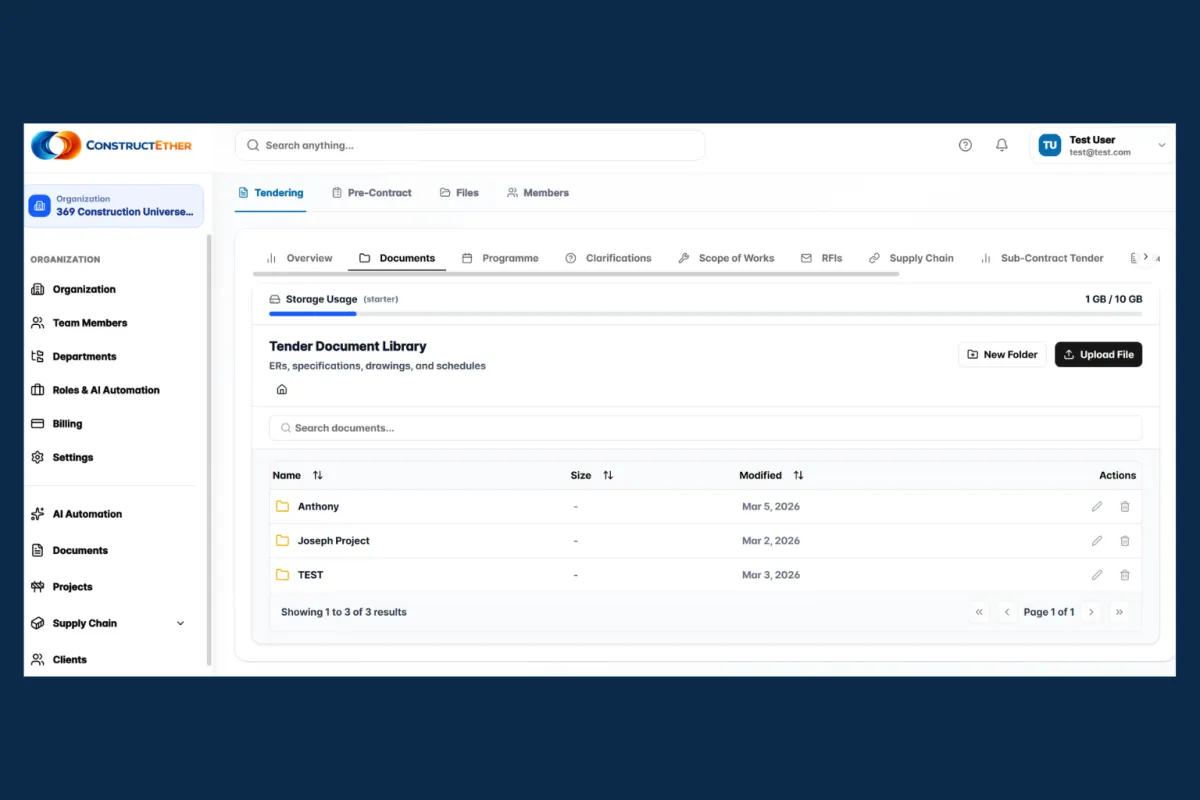The height and width of the screenshot is (800, 1200).
Task: Open the TEST folder
Action: pos(310,575)
